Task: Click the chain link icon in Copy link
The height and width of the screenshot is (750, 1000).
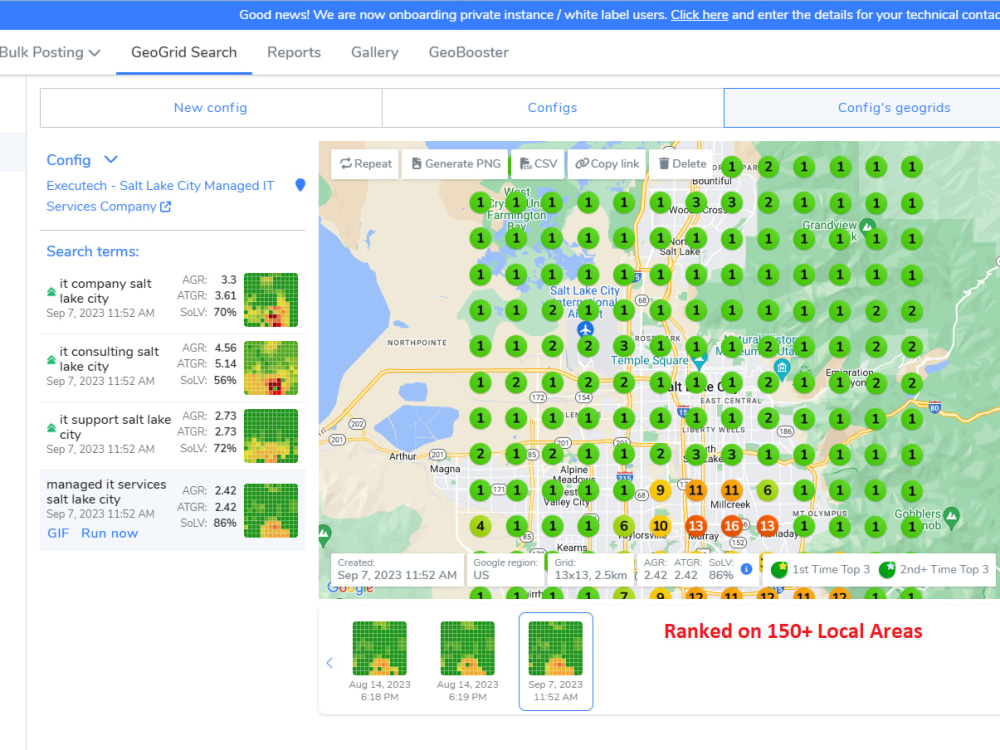Action: coord(582,164)
